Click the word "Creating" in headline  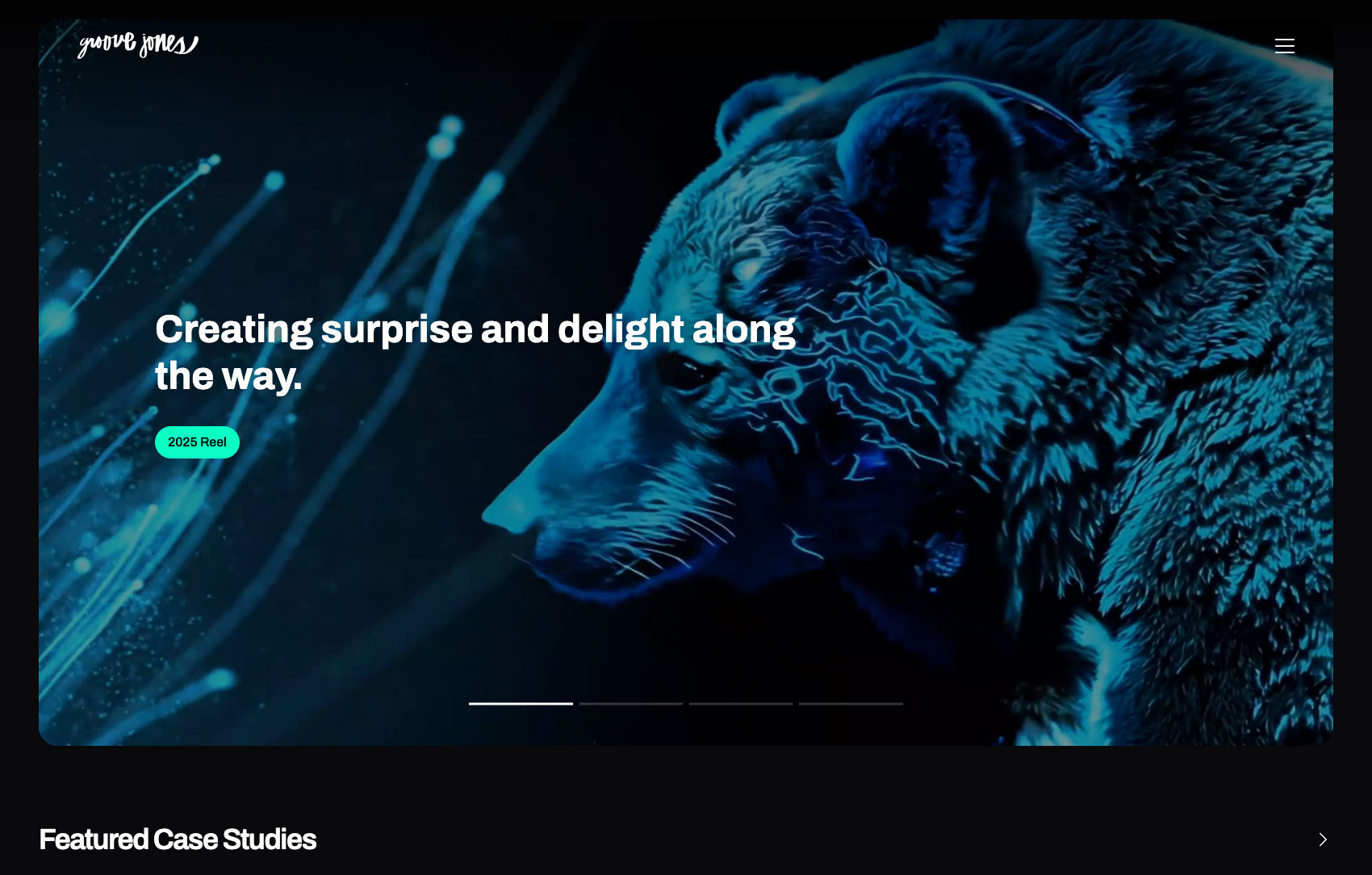(234, 330)
